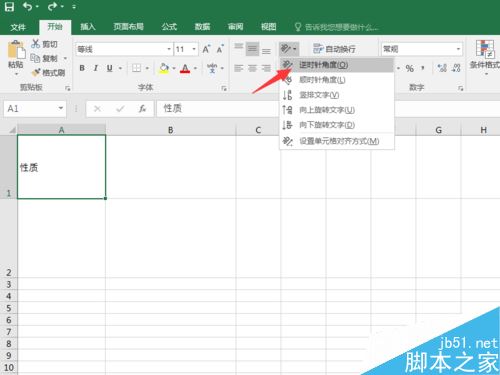
Task: Apply Percent Style (%)
Action: pos(410,68)
